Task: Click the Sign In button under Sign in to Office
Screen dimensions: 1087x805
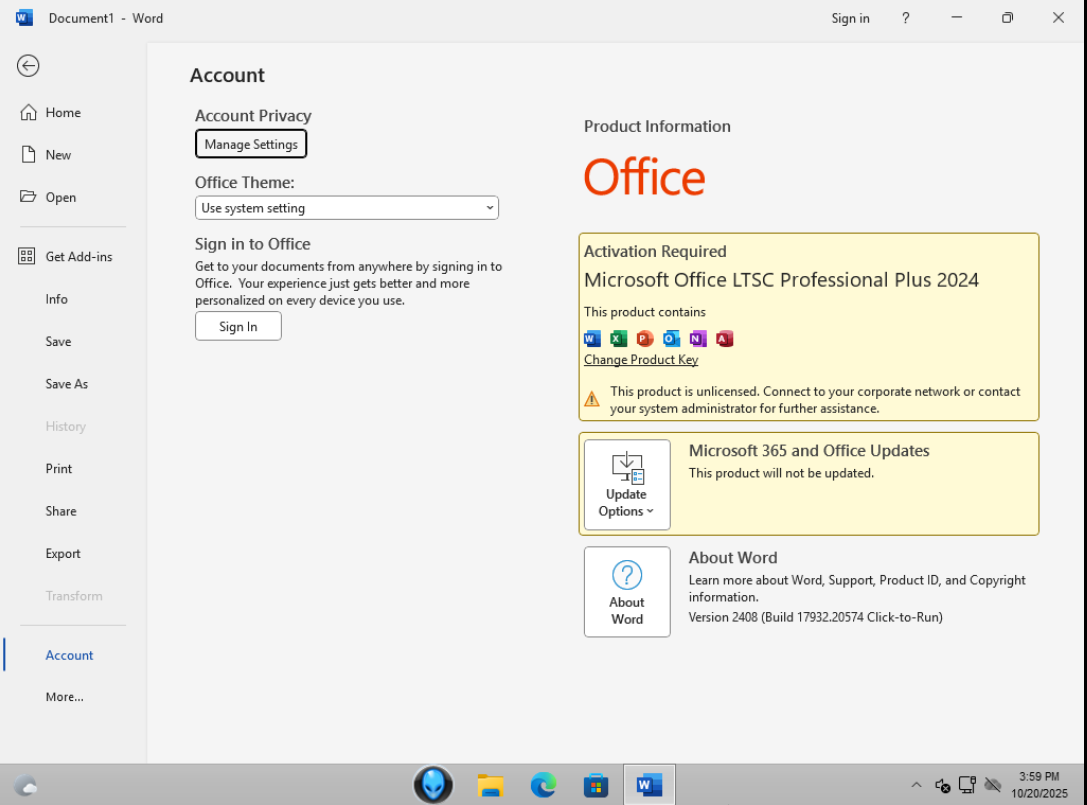Action: (238, 327)
